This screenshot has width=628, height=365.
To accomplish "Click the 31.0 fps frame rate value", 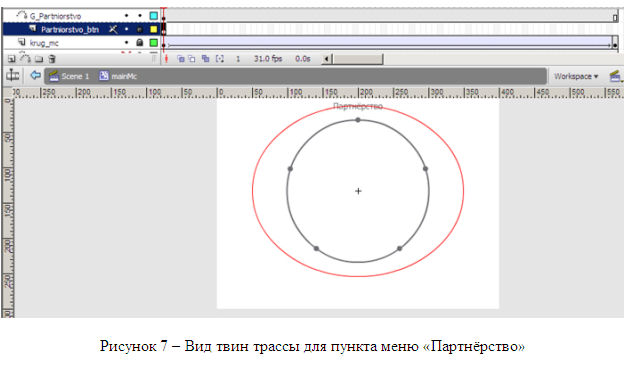I will coord(268,59).
